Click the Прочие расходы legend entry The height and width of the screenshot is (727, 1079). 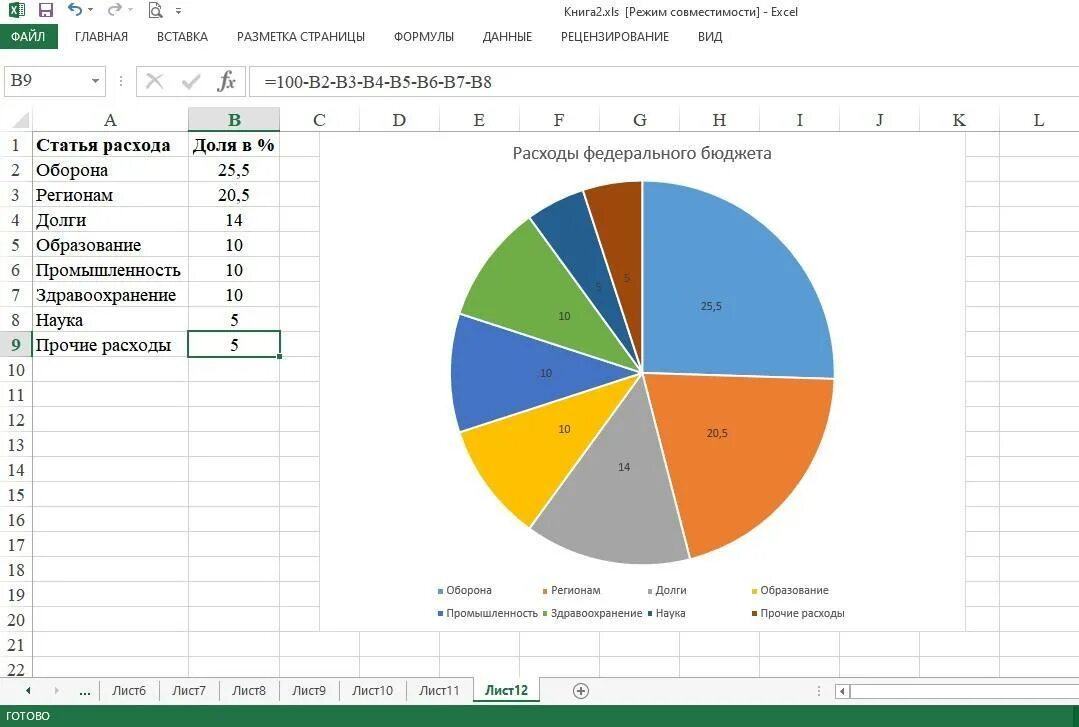[798, 613]
